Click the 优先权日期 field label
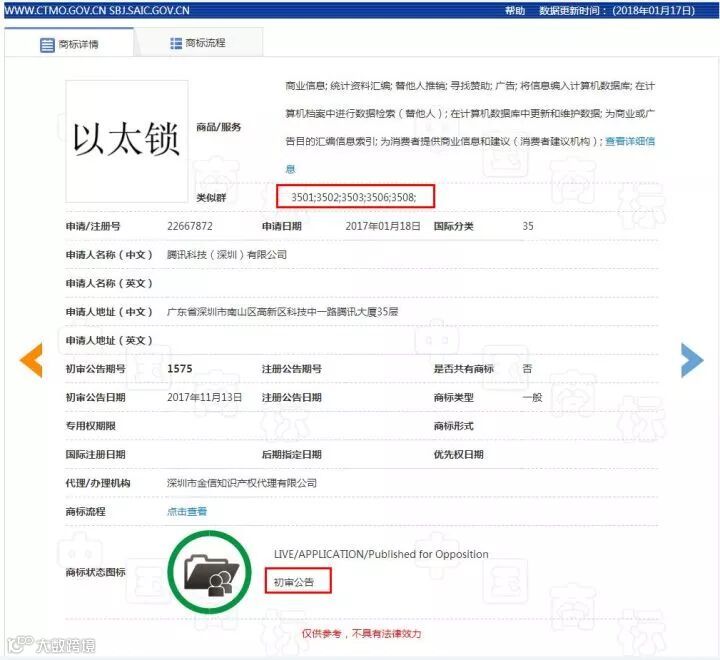Screen dimensions: 720x660 [x=459, y=454]
